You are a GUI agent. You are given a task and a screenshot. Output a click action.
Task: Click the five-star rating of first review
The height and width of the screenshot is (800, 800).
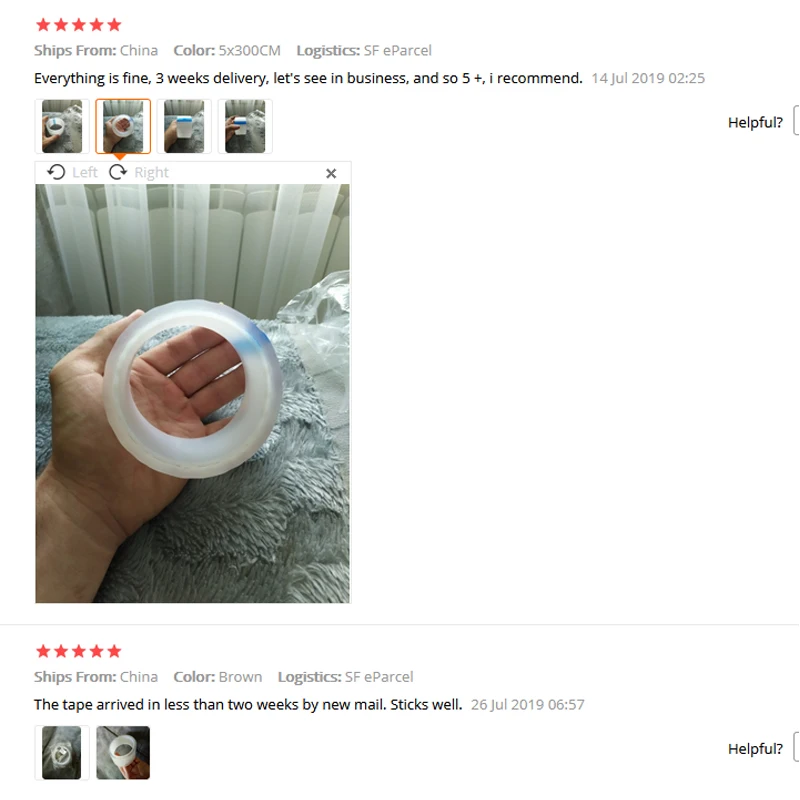point(79,24)
